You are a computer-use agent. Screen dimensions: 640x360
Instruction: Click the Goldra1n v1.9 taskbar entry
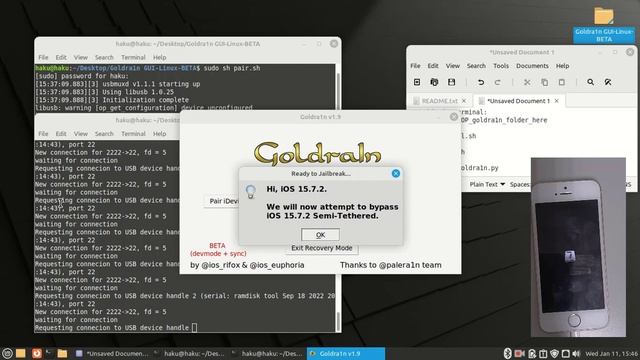click(346, 353)
